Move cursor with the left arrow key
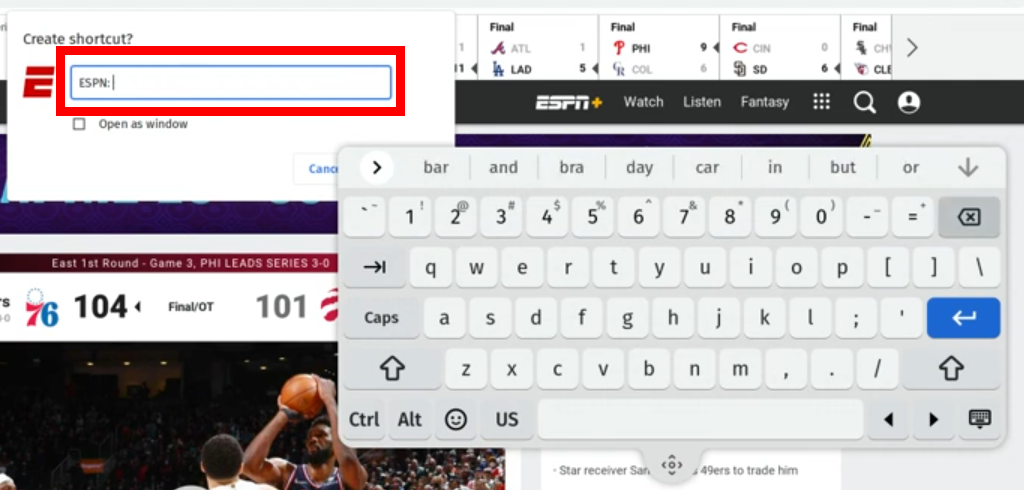 (888, 419)
